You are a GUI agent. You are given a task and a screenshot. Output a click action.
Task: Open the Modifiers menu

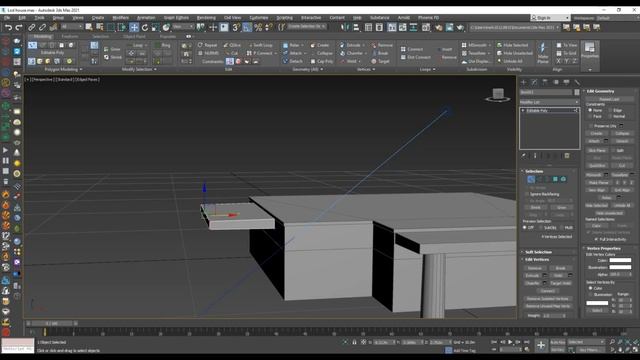coord(120,18)
